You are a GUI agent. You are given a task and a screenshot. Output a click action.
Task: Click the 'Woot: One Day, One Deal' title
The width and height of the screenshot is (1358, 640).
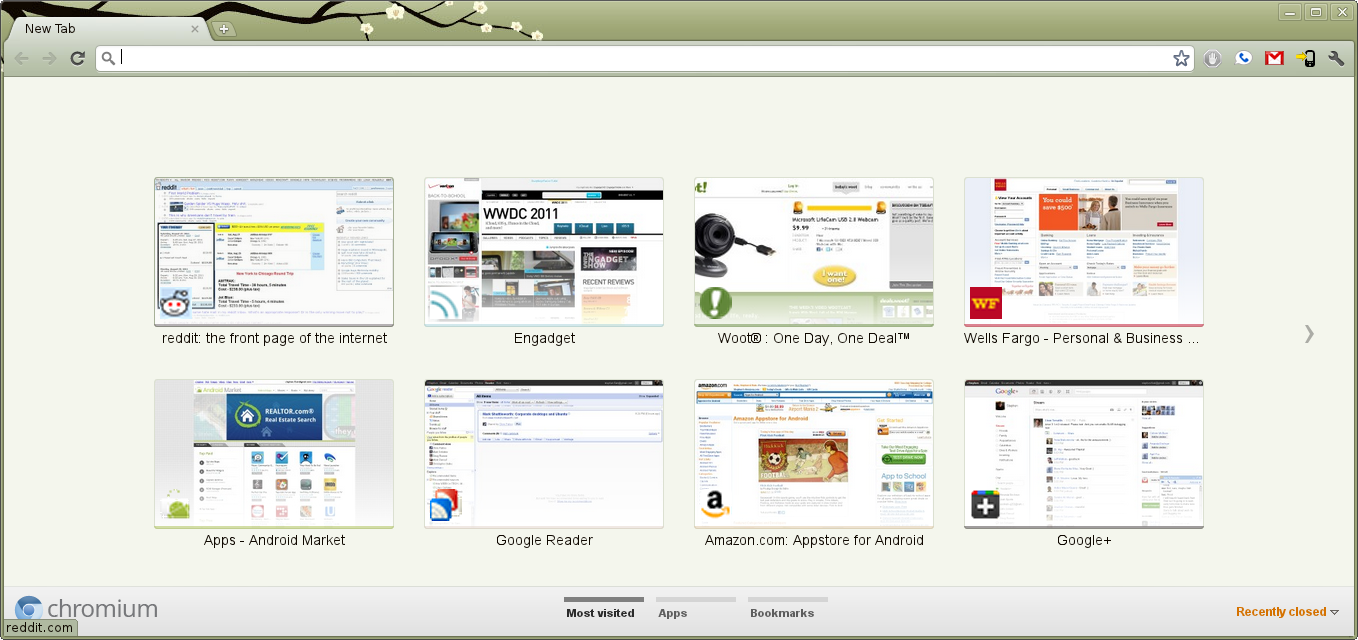(814, 338)
